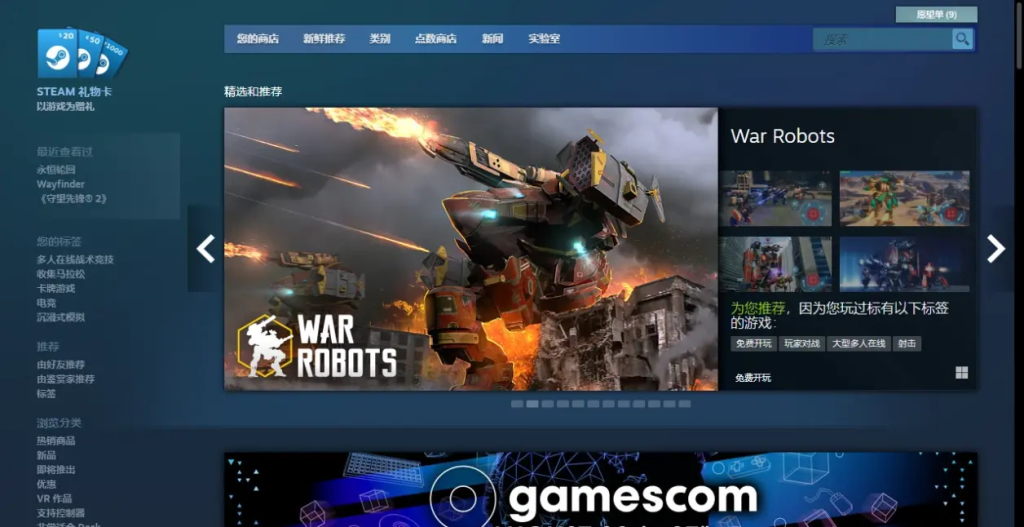Go to the previous featured game arrow
The image size is (1024, 527).
(206, 249)
